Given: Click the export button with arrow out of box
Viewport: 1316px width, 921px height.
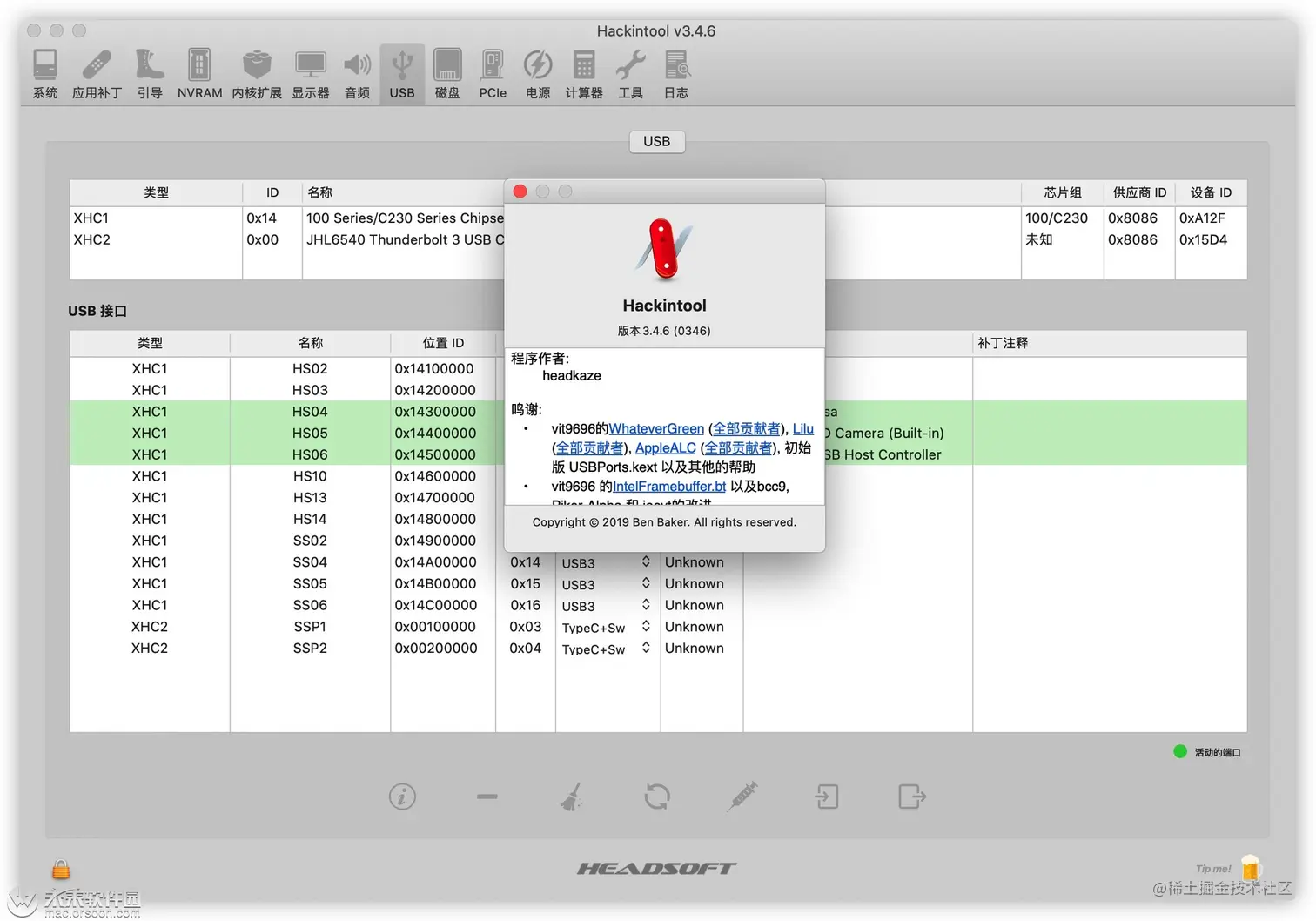Looking at the screenshot, I should pyautogui.click(x=912, y=797).
